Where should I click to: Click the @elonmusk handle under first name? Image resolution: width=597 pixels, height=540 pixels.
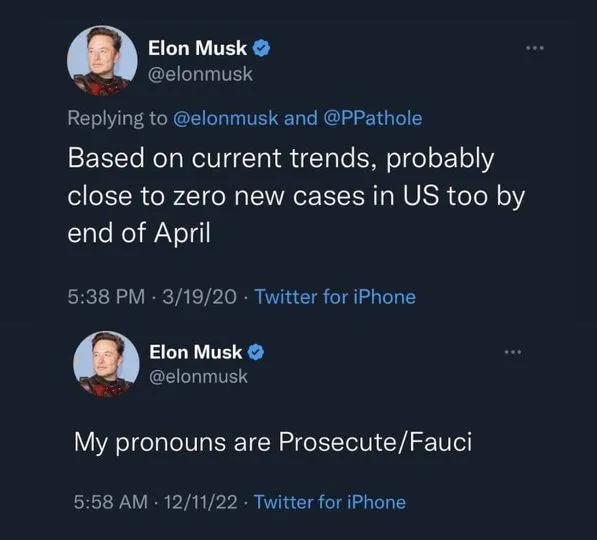(x=200, y=74)
